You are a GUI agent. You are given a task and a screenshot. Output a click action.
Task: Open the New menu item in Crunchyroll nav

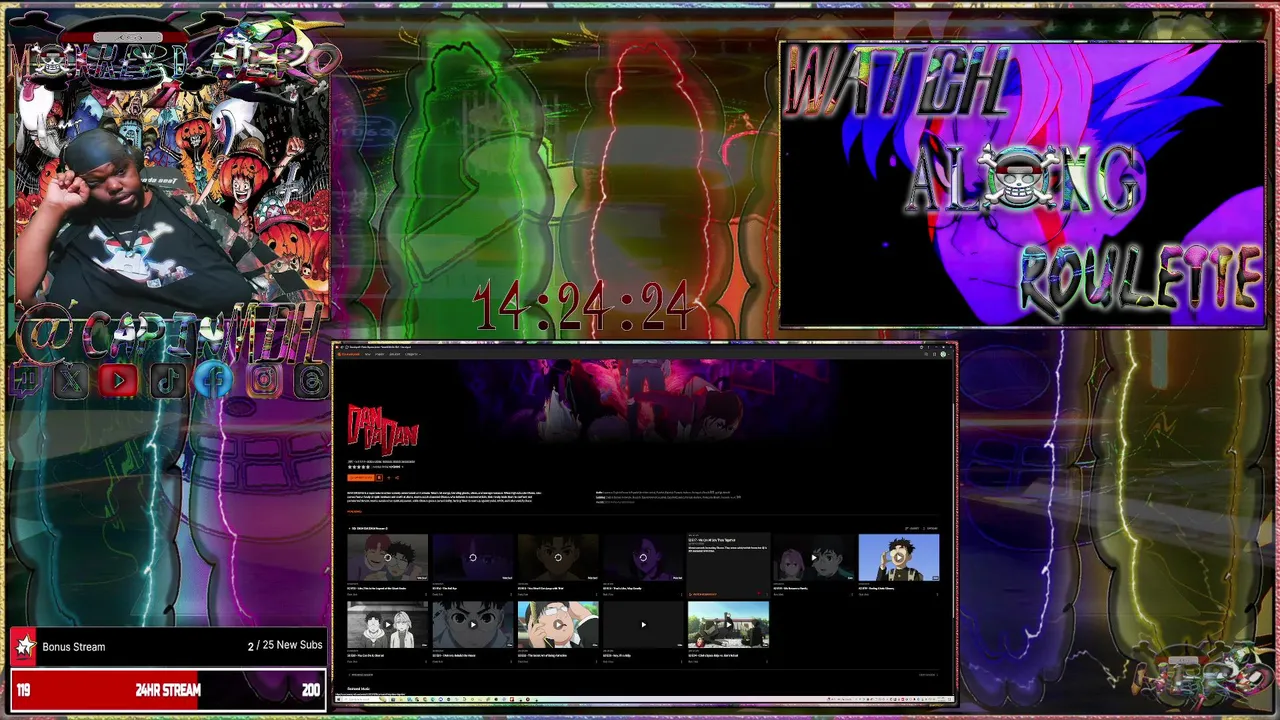click(367, 354)
